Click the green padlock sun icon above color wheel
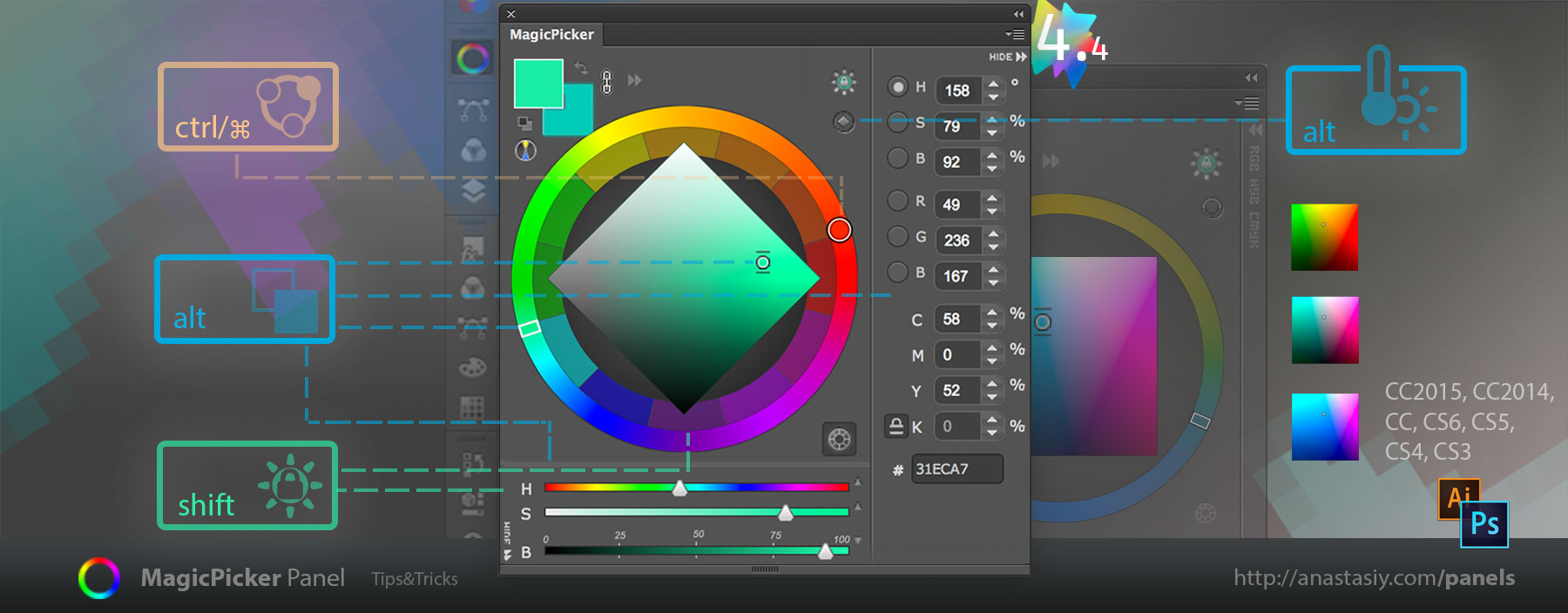The width and height of the screenshot is (1568, 613). 843,83
